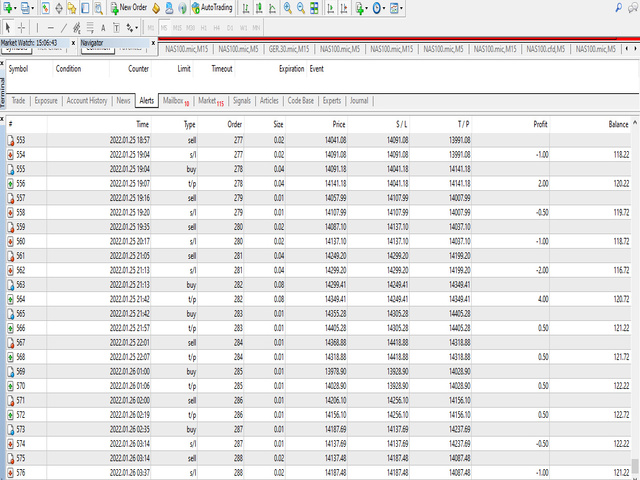The height and width of the screenshot is (480, 640).
Task: Click the zoom out magnifier icon
Action: [302, 8]
